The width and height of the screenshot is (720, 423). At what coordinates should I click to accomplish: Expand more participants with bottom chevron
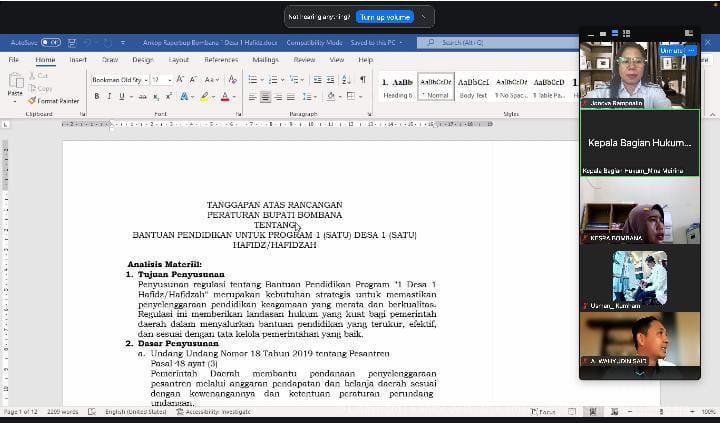[640, 373]
